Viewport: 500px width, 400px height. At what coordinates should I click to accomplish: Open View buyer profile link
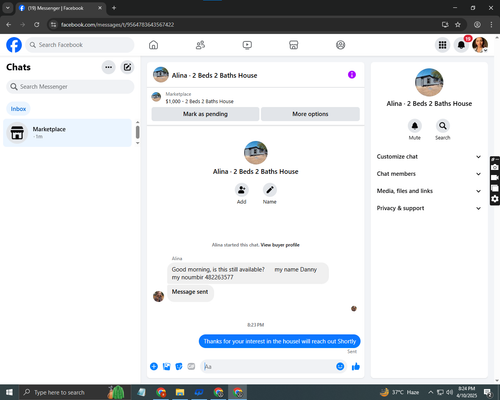coord(280,245)
